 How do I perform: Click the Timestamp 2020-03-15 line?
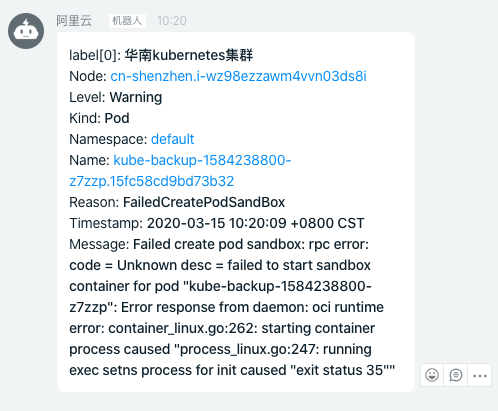[217, 223]
